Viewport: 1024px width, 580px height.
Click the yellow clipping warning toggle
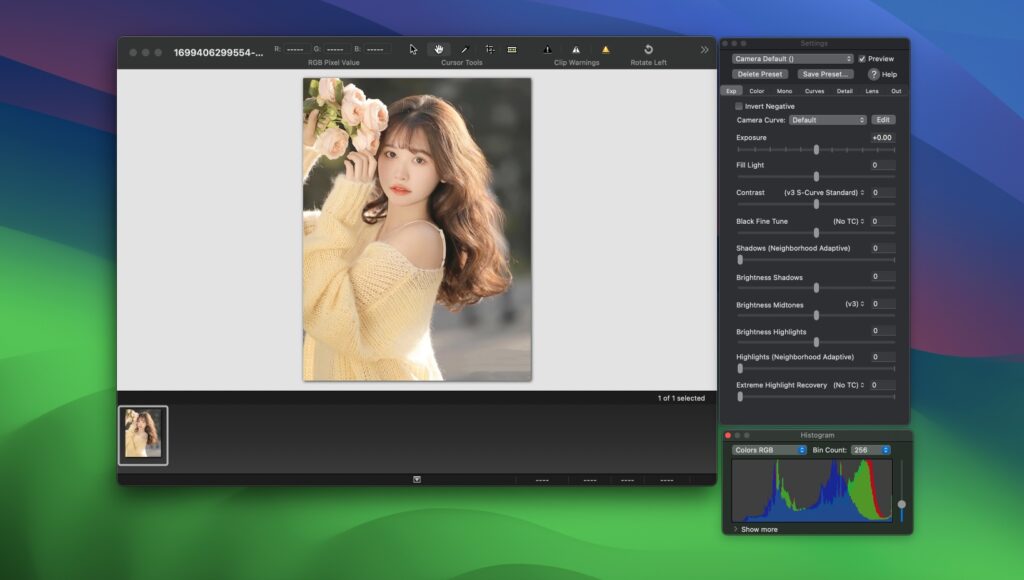pos(604,47)
